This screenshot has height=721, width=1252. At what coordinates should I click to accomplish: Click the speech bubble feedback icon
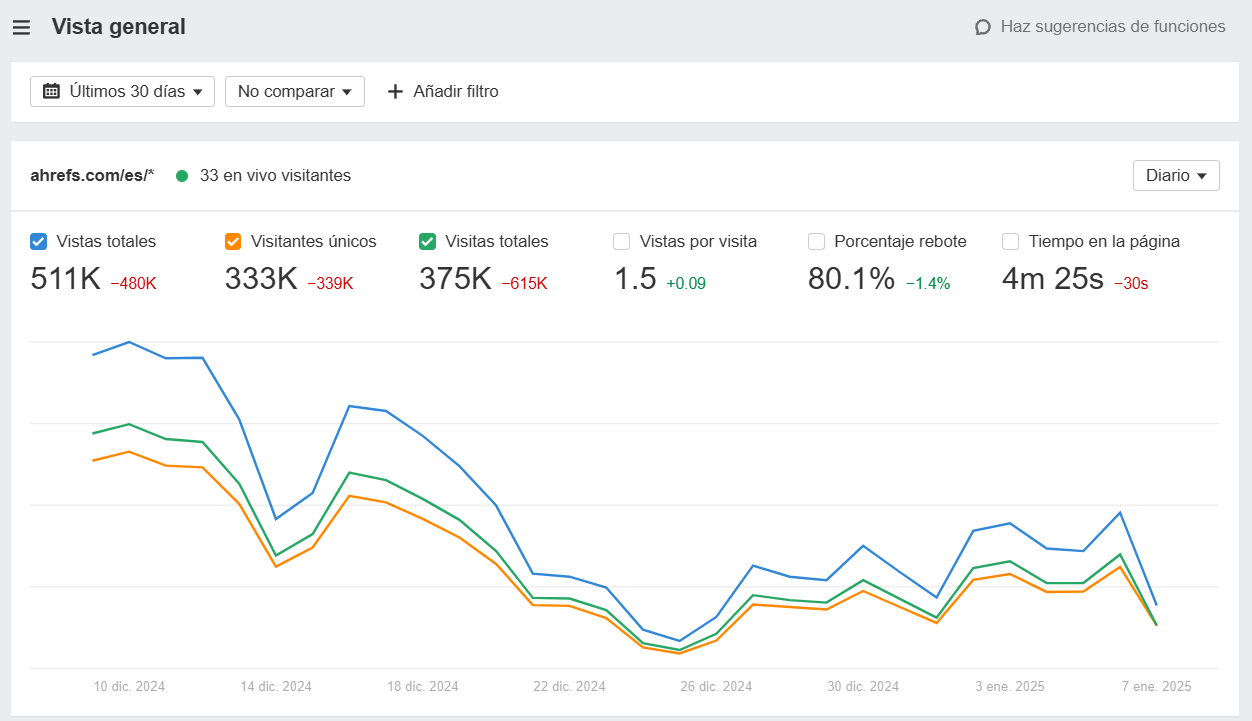coord(983,27)
